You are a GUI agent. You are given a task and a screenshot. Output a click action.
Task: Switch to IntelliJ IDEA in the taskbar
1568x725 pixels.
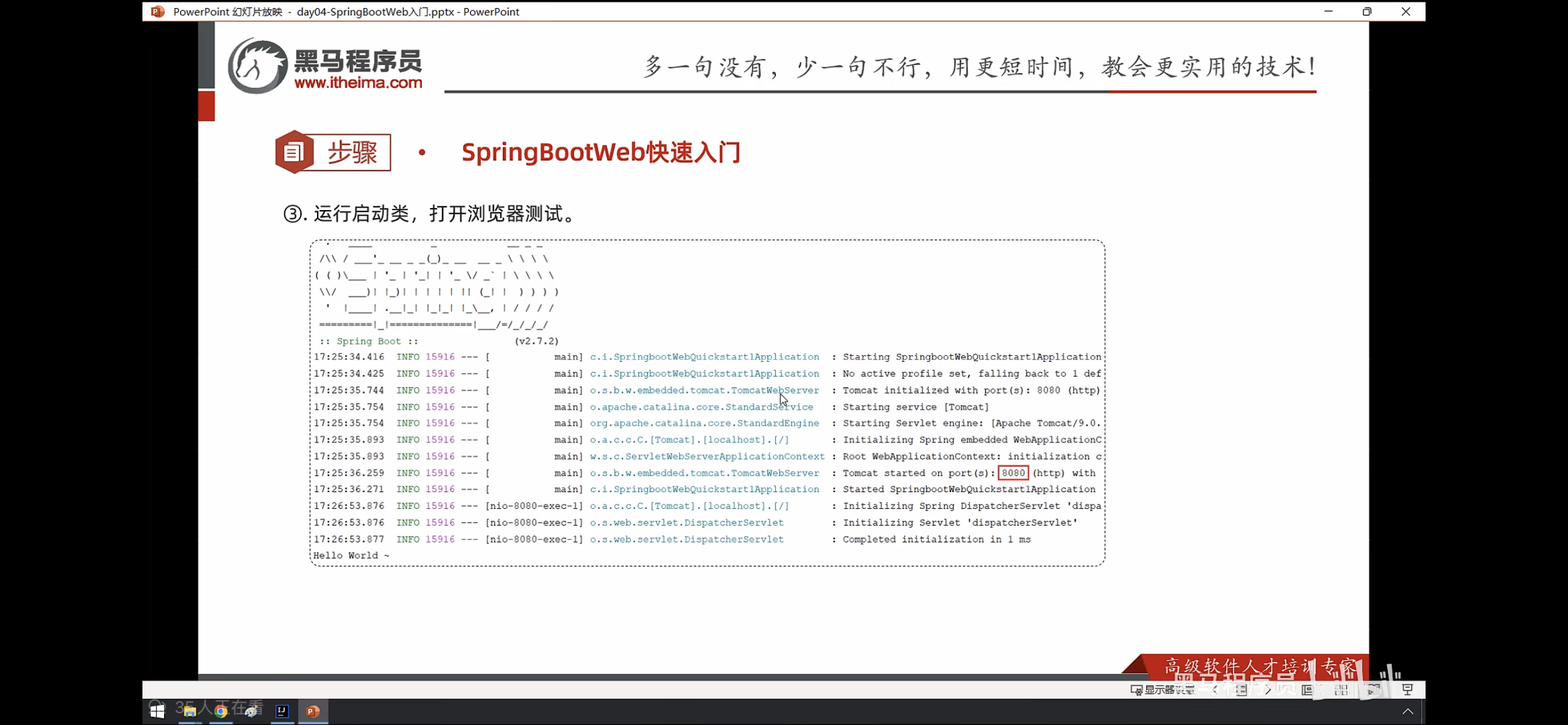(x=282, y=711)
